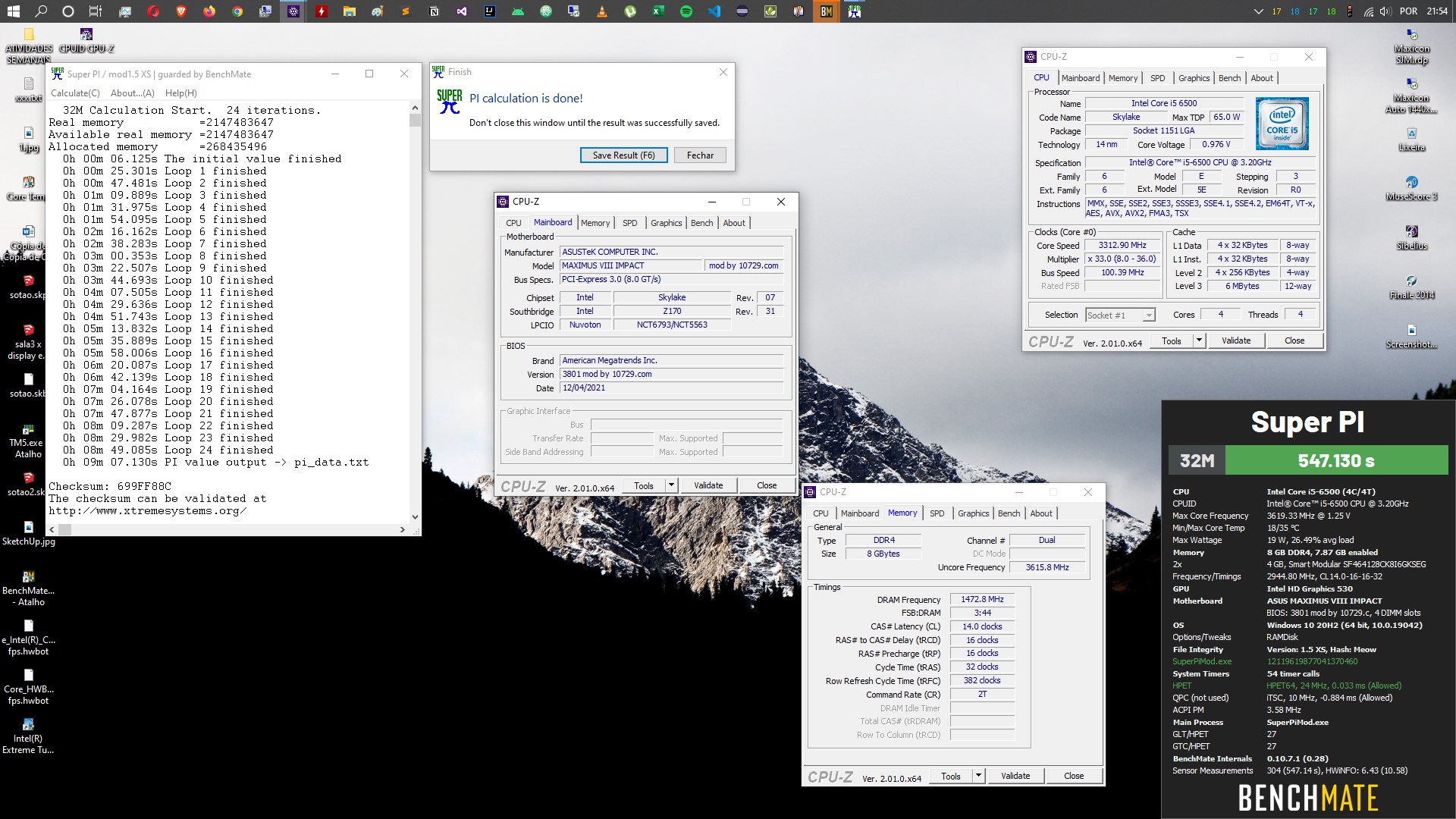
Task: Show hidden system tray icons
Action: [1258, 11]
